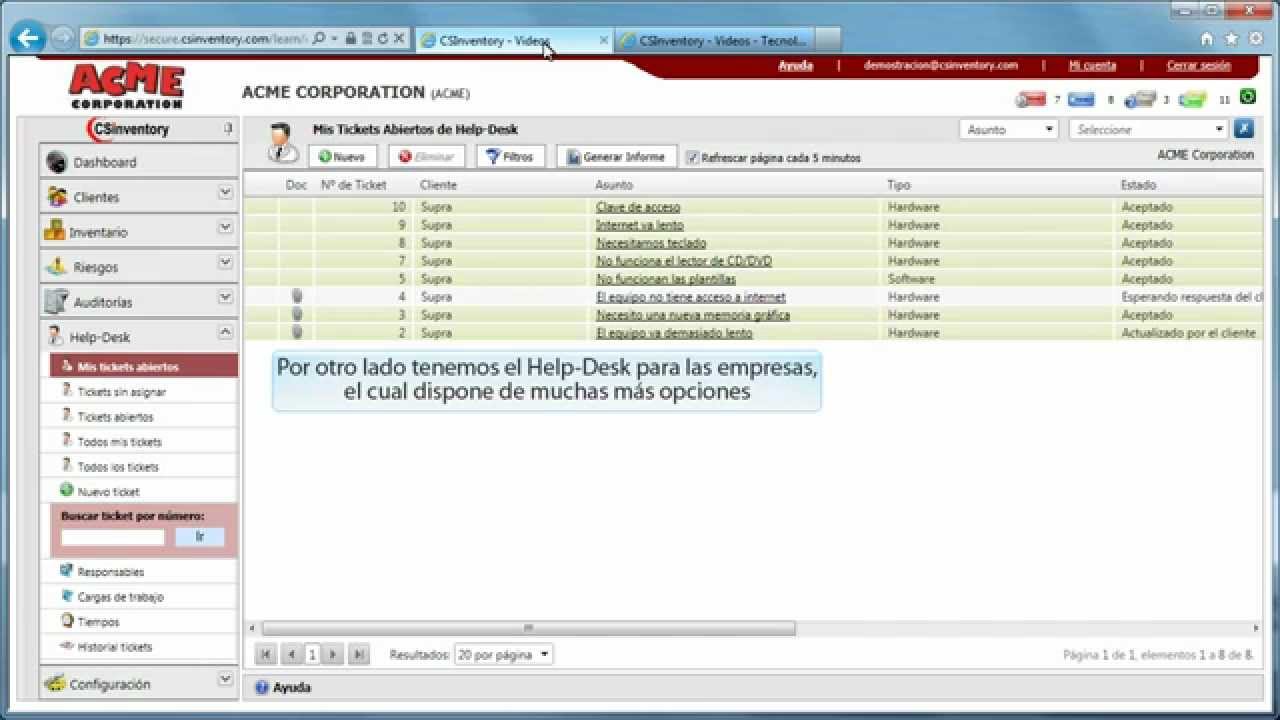1280x720 pixels.
Task: Click the sidebar pin icon next to CSInventory
Action: pos(228,129)
